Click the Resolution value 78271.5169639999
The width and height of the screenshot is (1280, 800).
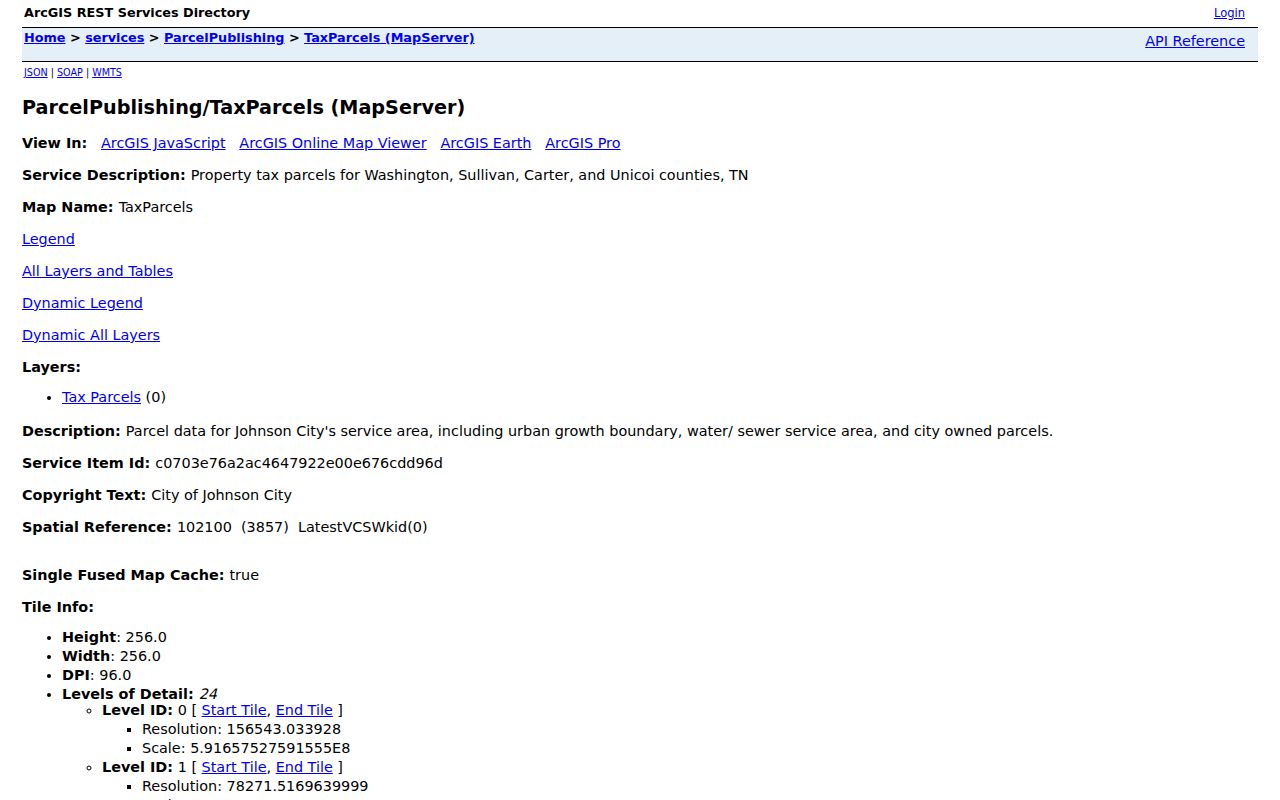(x=297, y=786)
